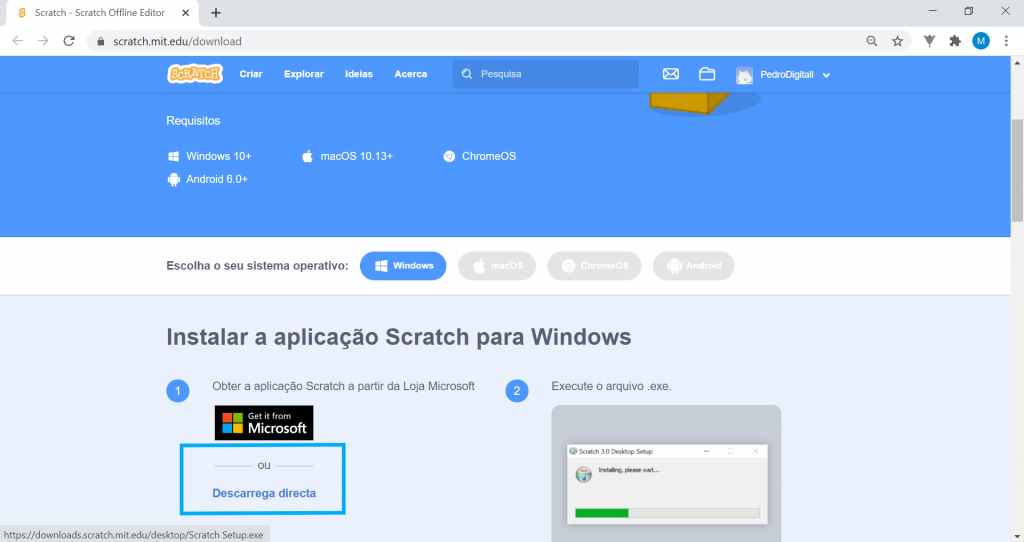Screen dimensions: 1024x542
Task: Click the browser forward arrow
Action: pyautogui.click(x=43, y=41)
